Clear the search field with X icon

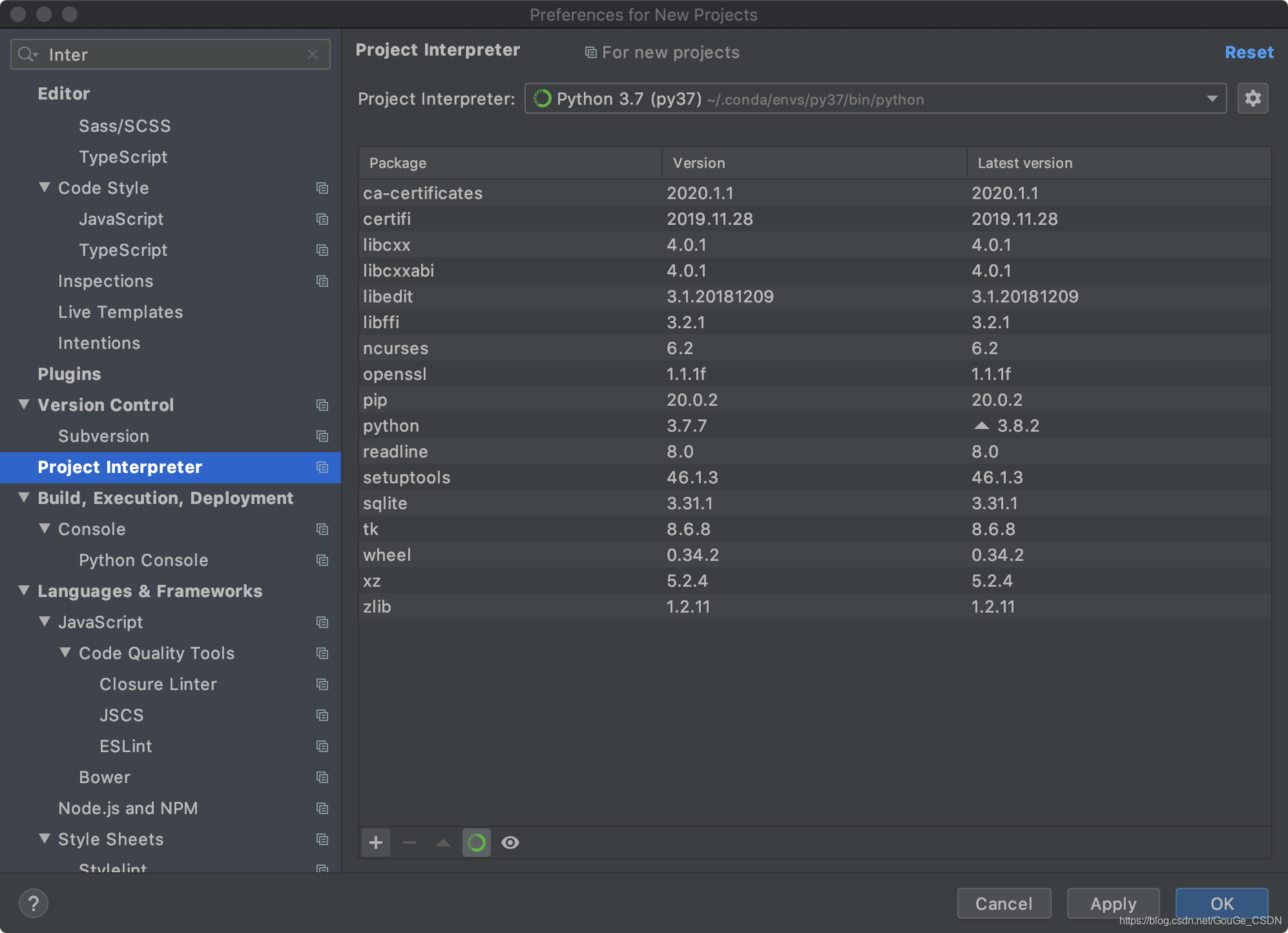(x=313, y=54)
